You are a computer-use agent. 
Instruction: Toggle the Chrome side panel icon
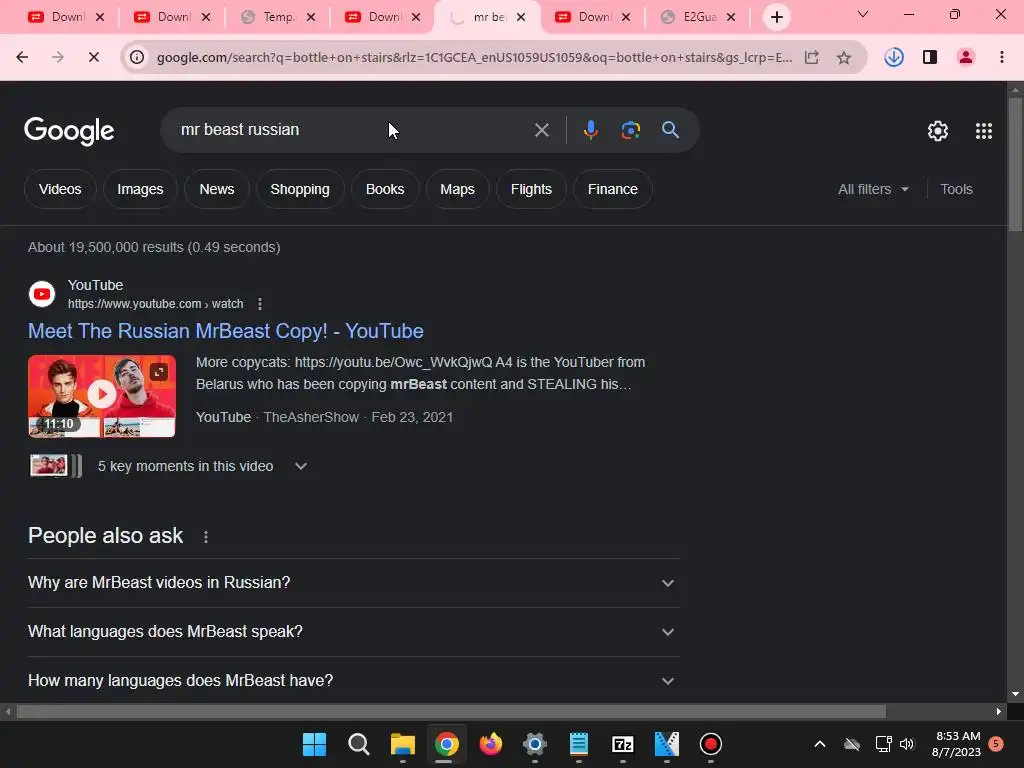930,57
